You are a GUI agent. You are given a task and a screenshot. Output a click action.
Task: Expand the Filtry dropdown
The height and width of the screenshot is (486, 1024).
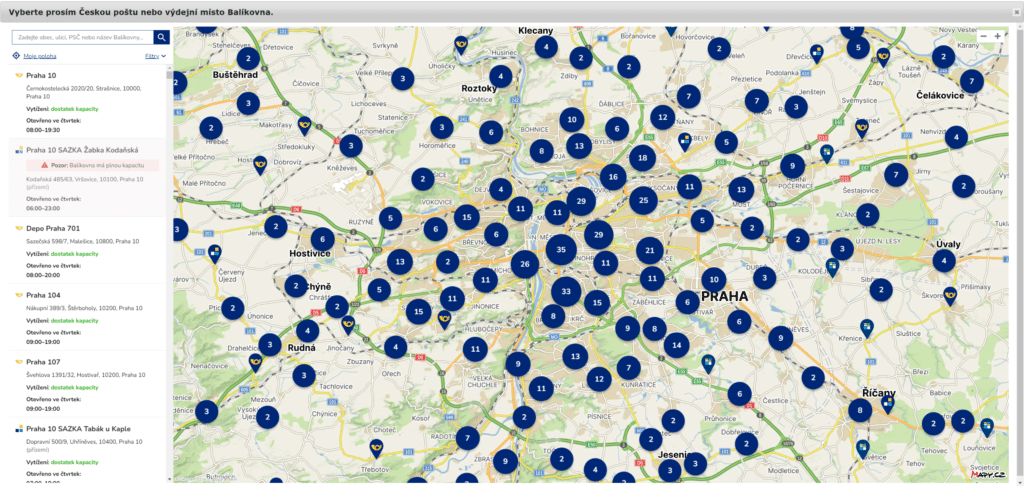[155, 56]
